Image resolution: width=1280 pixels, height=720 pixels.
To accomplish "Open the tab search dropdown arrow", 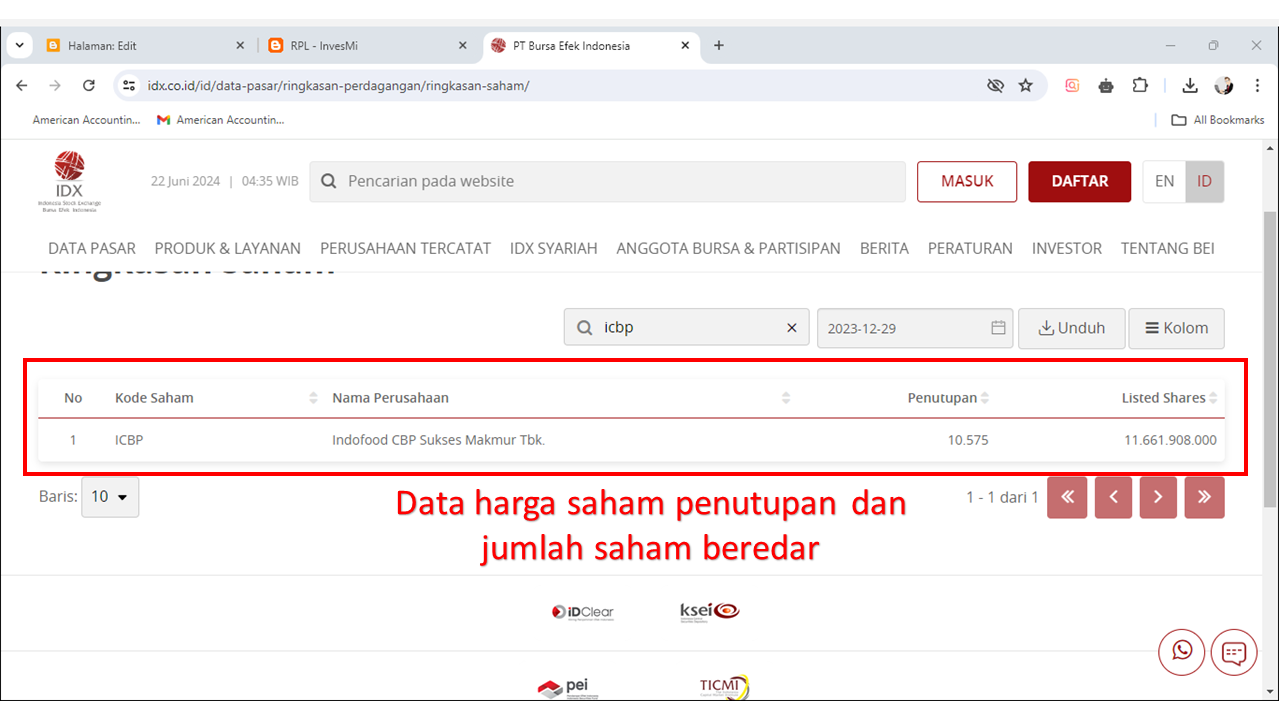I will (19, 45).
